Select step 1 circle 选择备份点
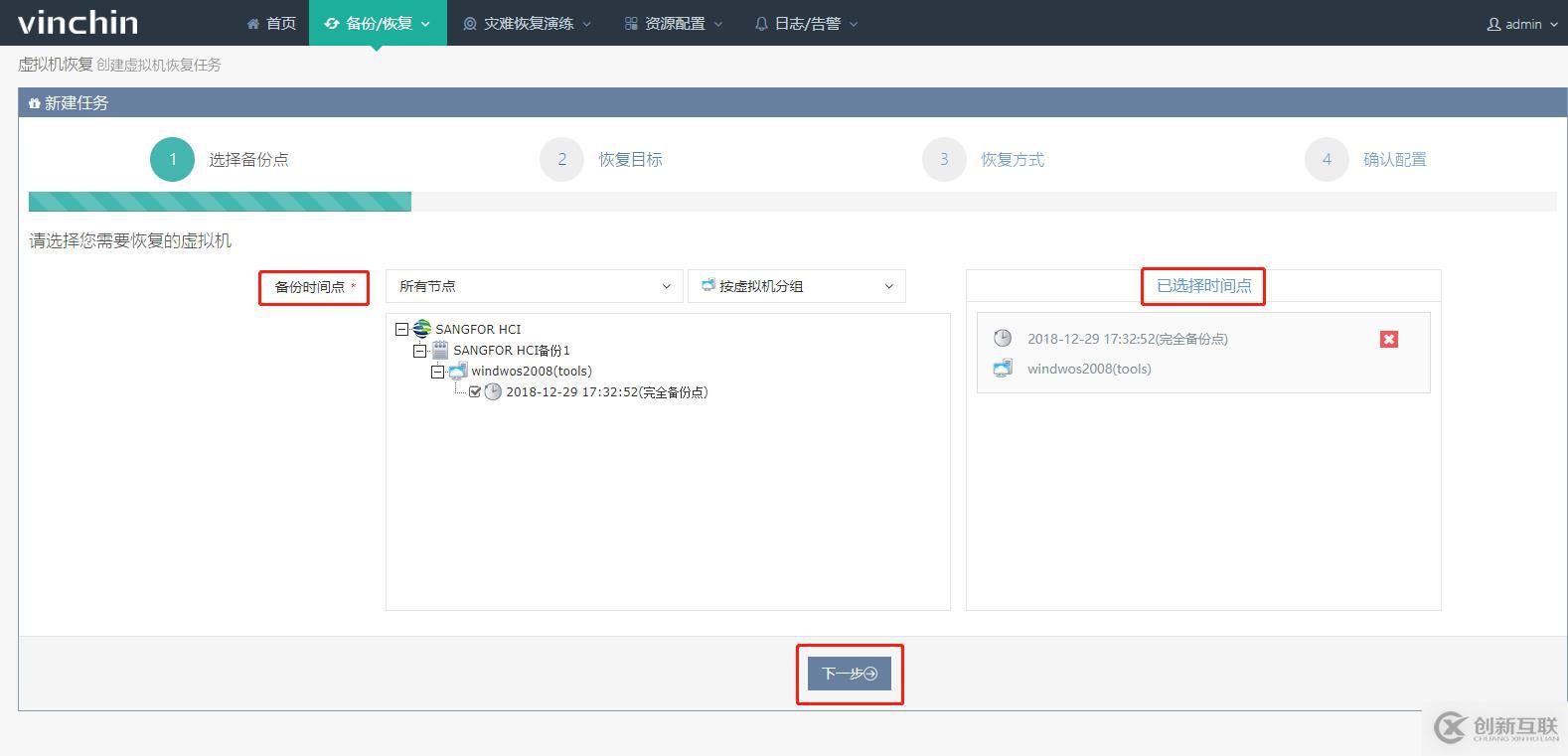 (172, 159)
